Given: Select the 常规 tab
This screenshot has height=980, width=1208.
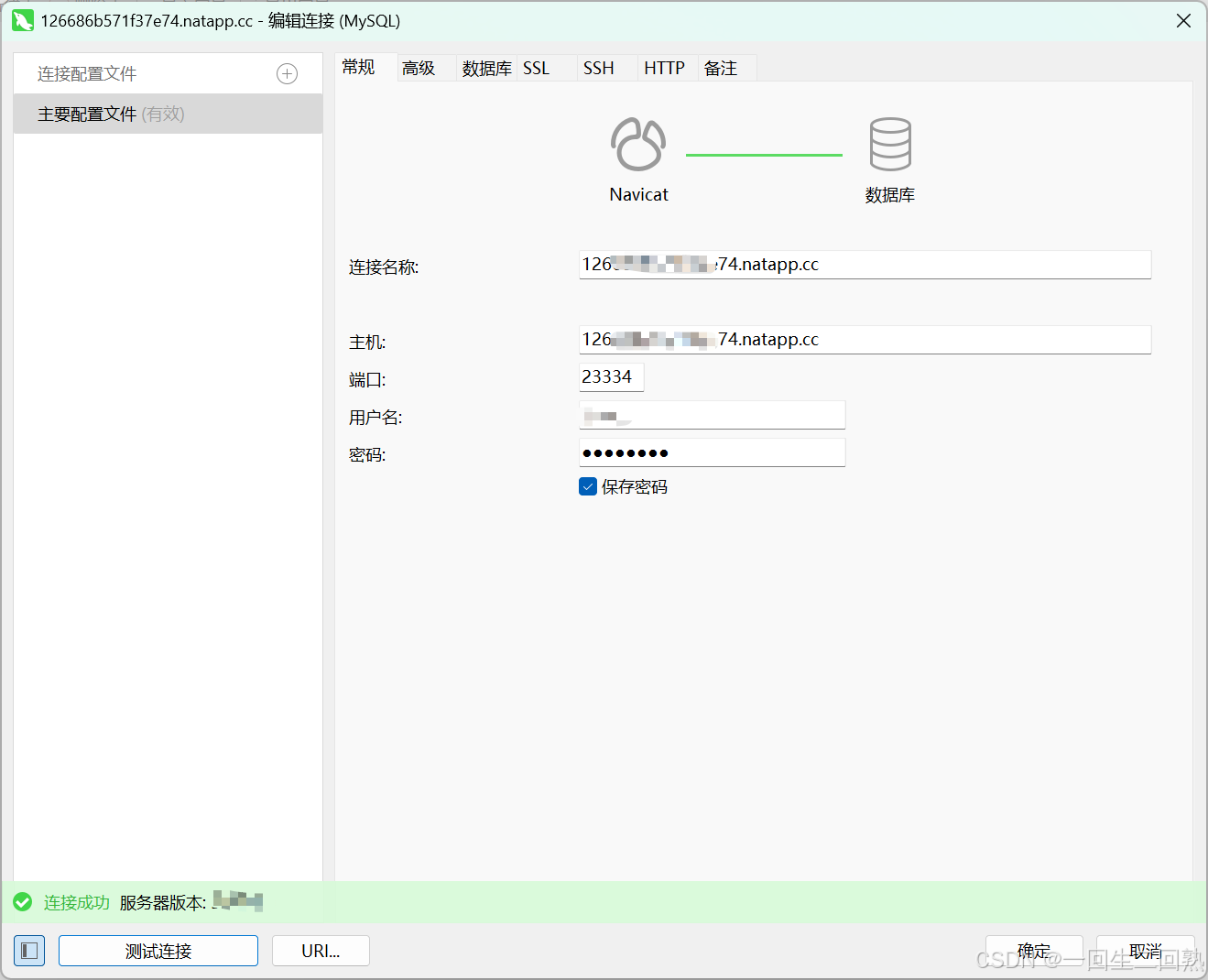Looking at the screenshot, I should click(x=358, y=68).
